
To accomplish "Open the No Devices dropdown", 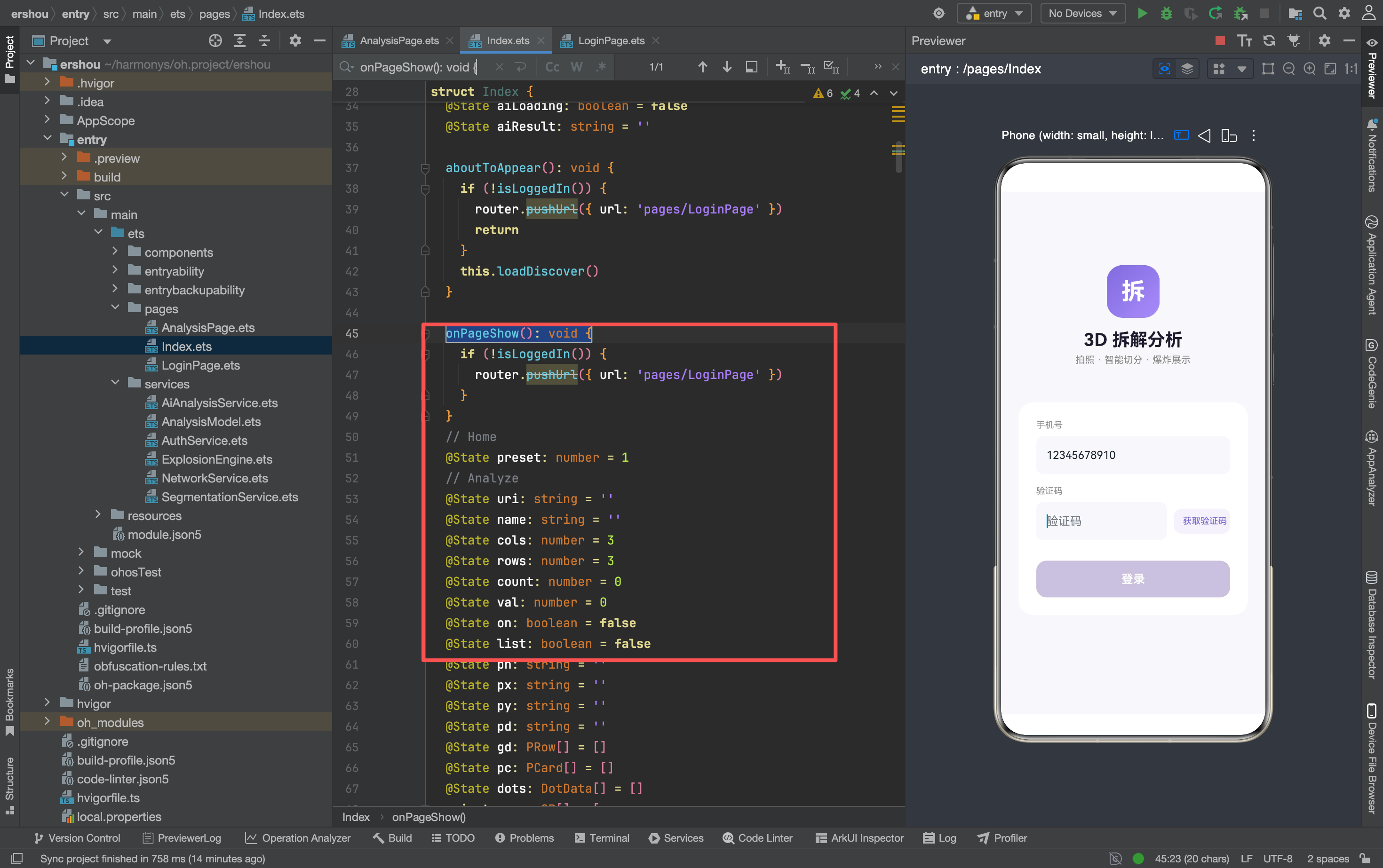I will click(1082, 13).
